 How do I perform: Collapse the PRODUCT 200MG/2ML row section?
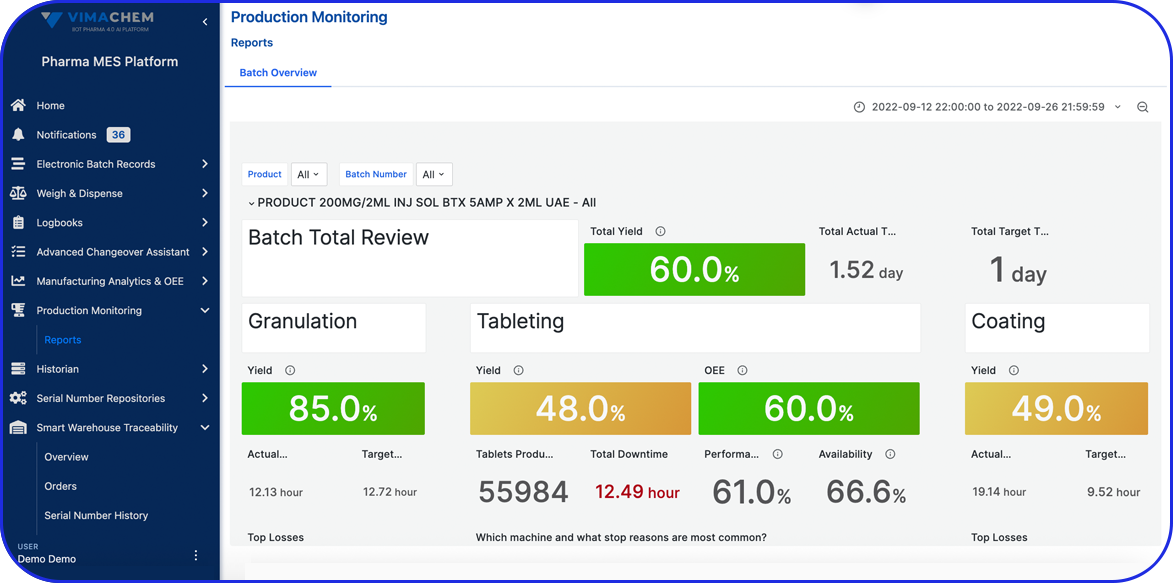[252, 203]
